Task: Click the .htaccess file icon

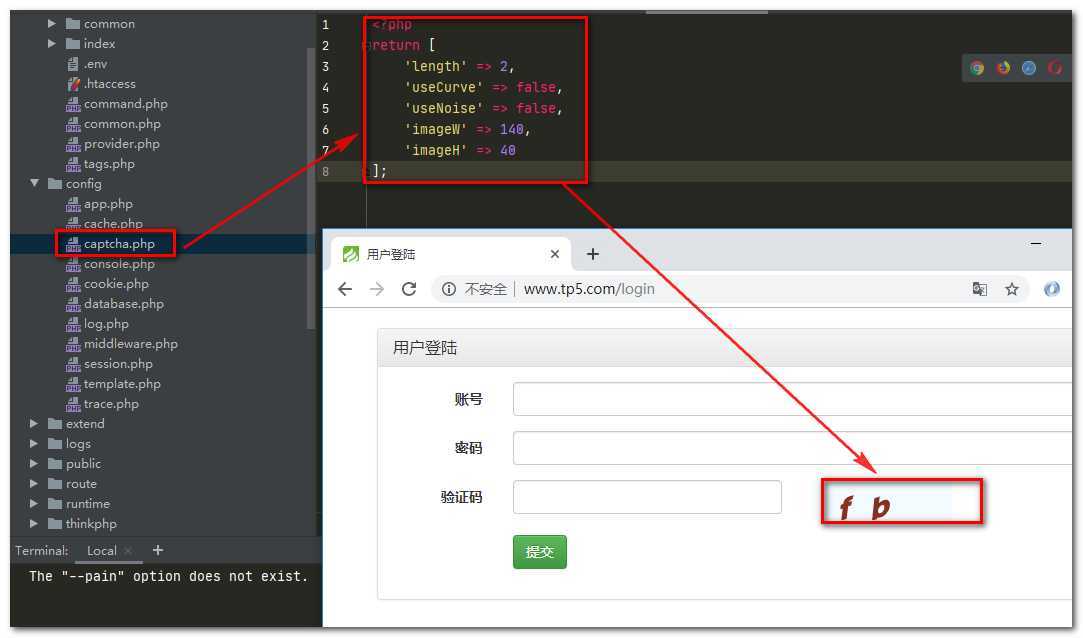Action: 73,84
